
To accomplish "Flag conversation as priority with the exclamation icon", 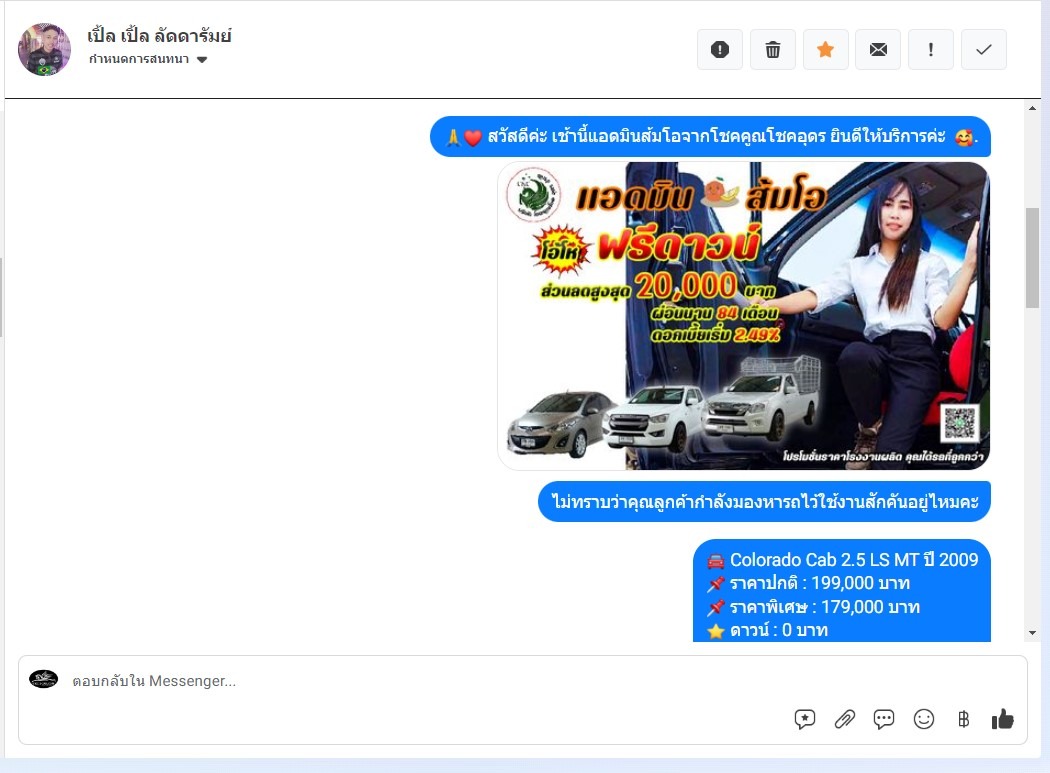I will coord(931,50).
